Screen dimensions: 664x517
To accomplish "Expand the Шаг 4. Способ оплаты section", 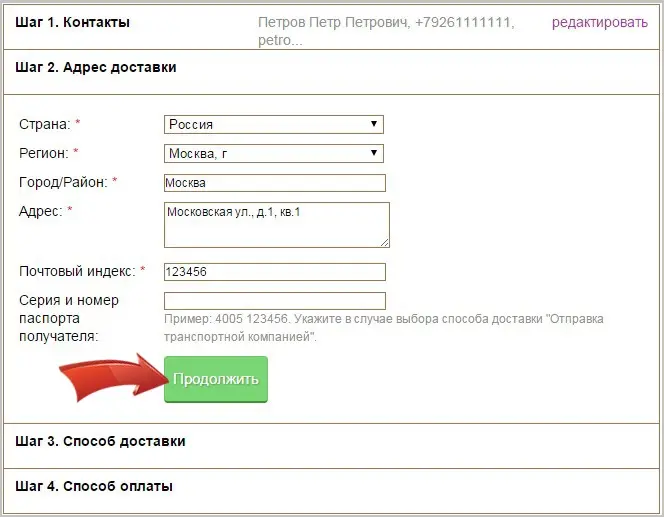I will (94, 486).
